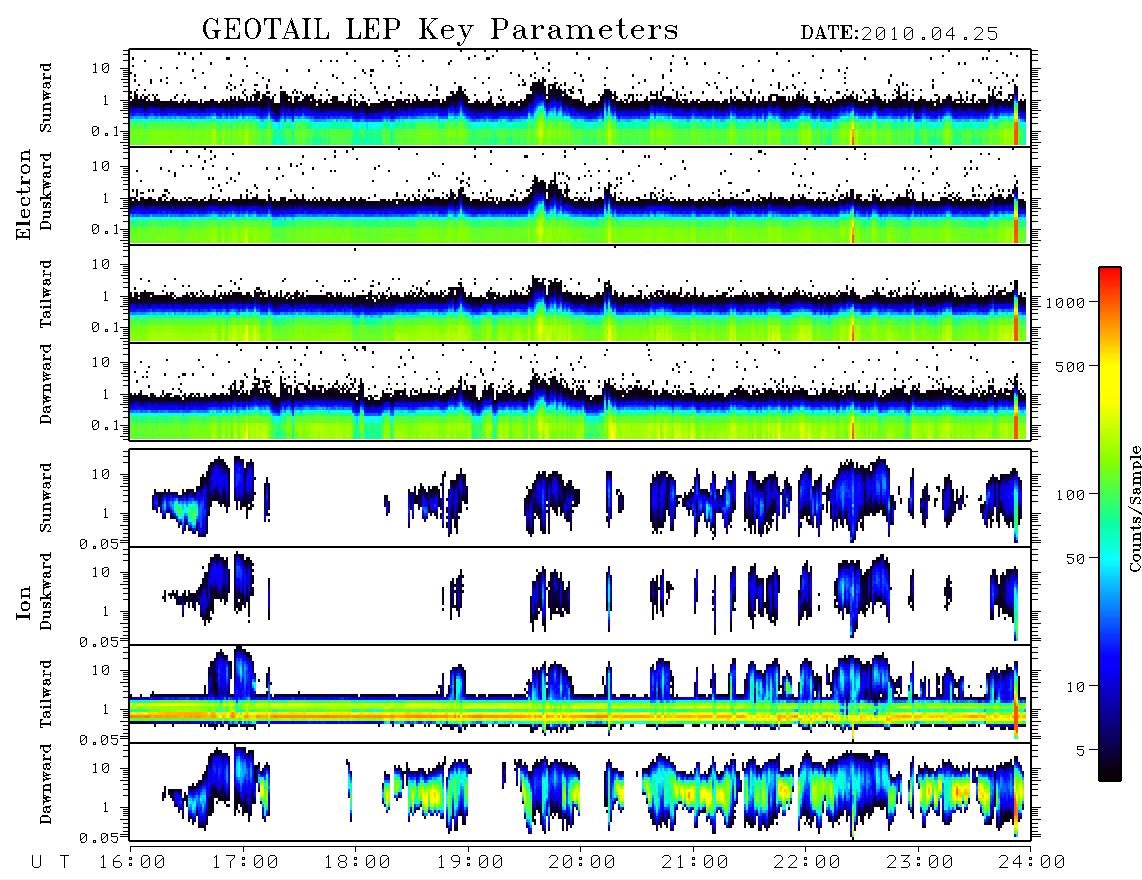1142x880 pixels.
Task: Click the Ion "Duskward" panel label
Action: (46, 592)
